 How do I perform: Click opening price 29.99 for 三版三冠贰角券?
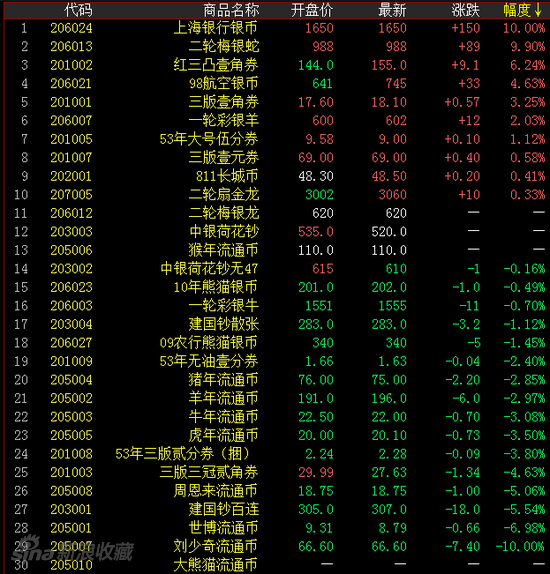316,473
